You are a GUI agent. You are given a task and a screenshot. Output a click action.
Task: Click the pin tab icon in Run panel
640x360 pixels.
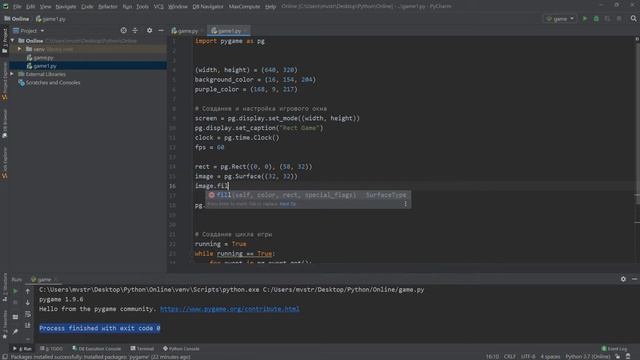click(15, 331)
